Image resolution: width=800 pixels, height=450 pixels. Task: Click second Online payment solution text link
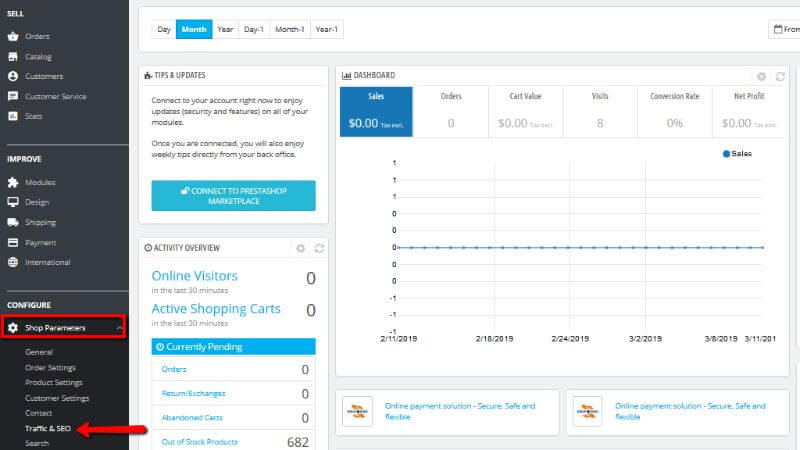coord(690,411)
